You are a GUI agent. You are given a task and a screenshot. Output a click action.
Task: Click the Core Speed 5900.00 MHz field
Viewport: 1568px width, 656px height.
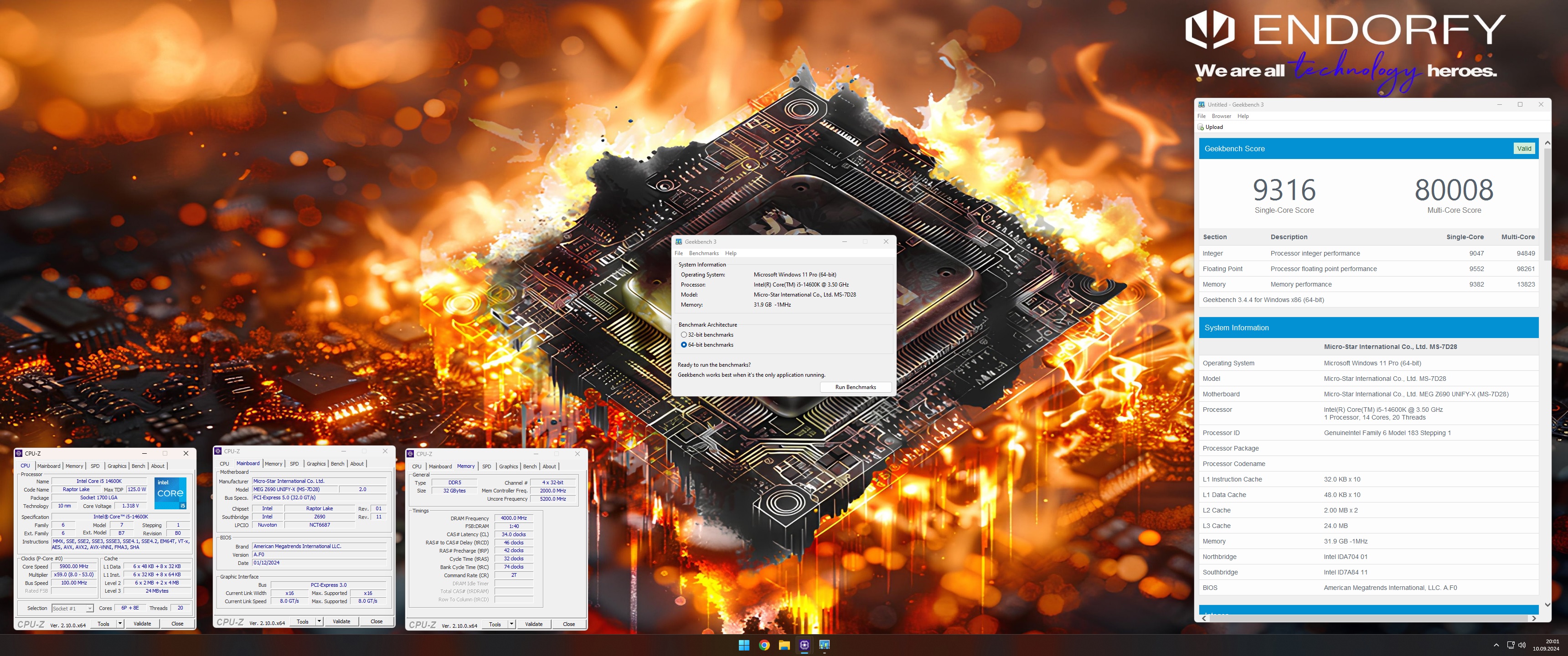pyautogui.click(x=74, y=567)
